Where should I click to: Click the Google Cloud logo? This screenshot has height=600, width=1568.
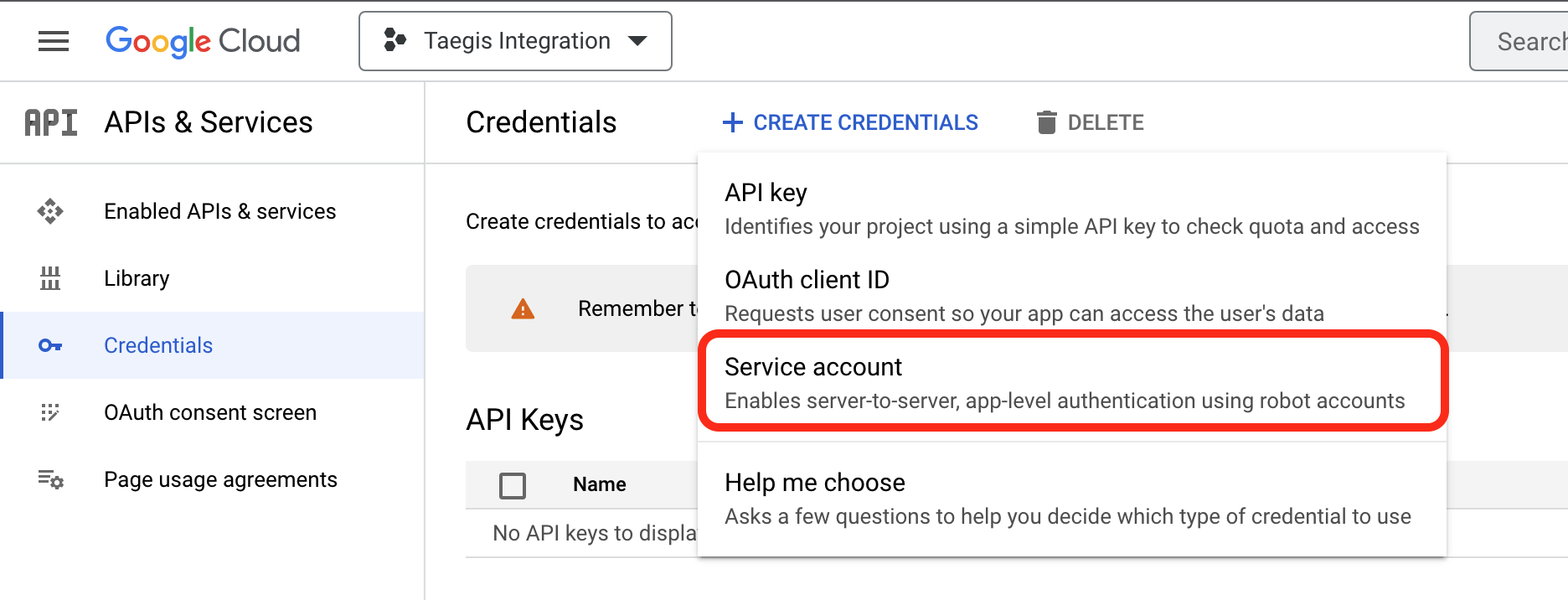pyautogui.click(x=203, y=41)
